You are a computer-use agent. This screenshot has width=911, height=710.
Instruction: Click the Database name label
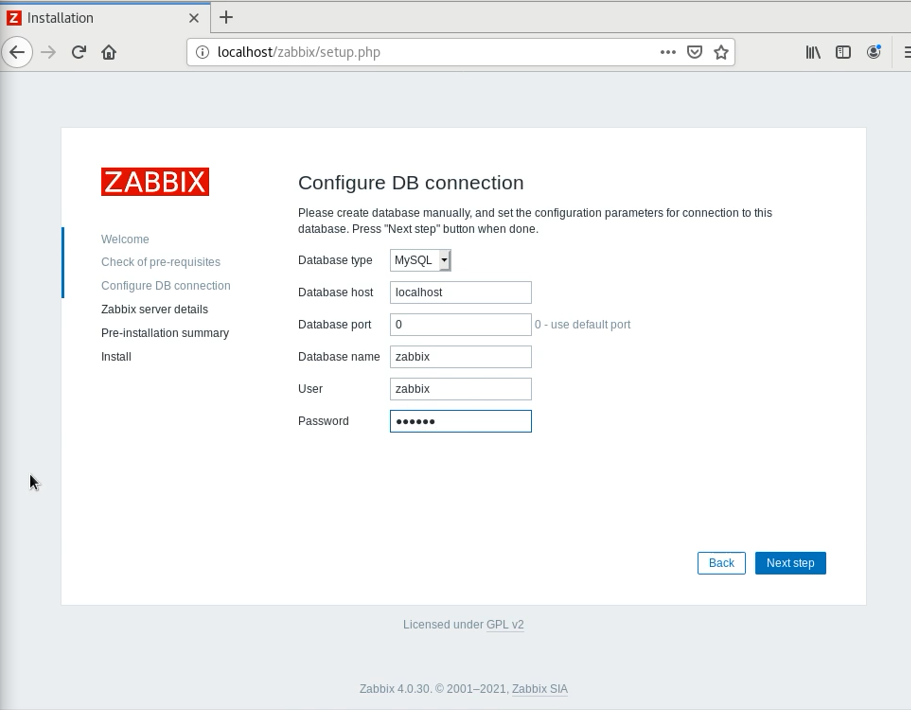[339, 357]
